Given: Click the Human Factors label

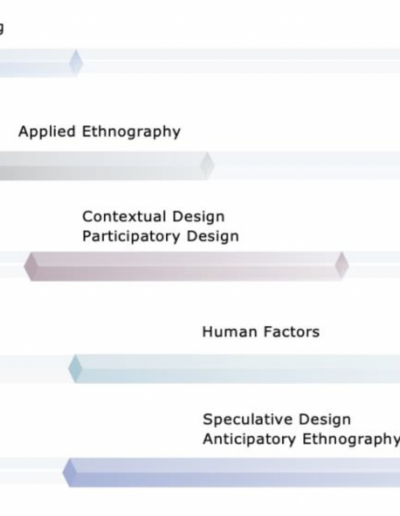Looking at the screenshot, I should point(261,332).
